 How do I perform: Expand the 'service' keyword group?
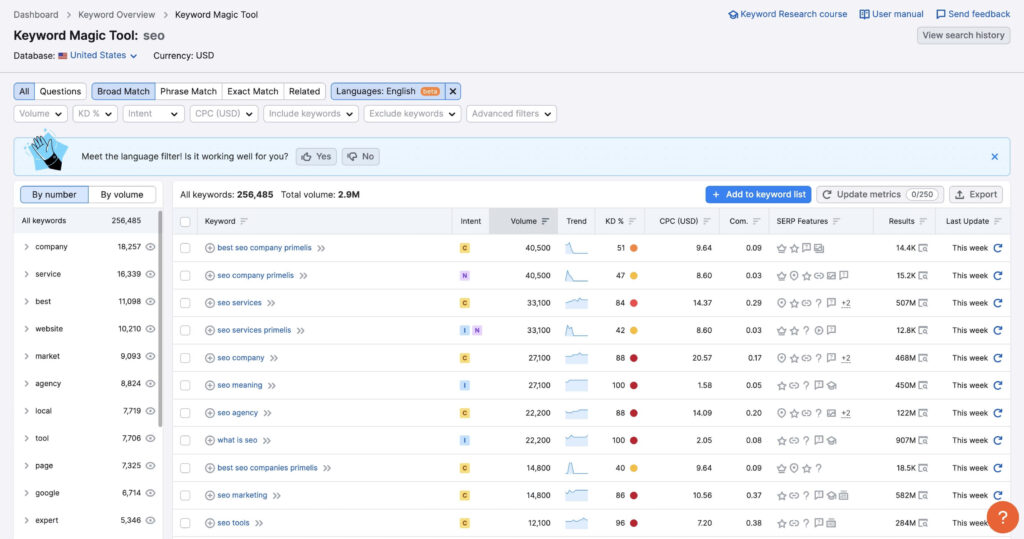point(26,274)
